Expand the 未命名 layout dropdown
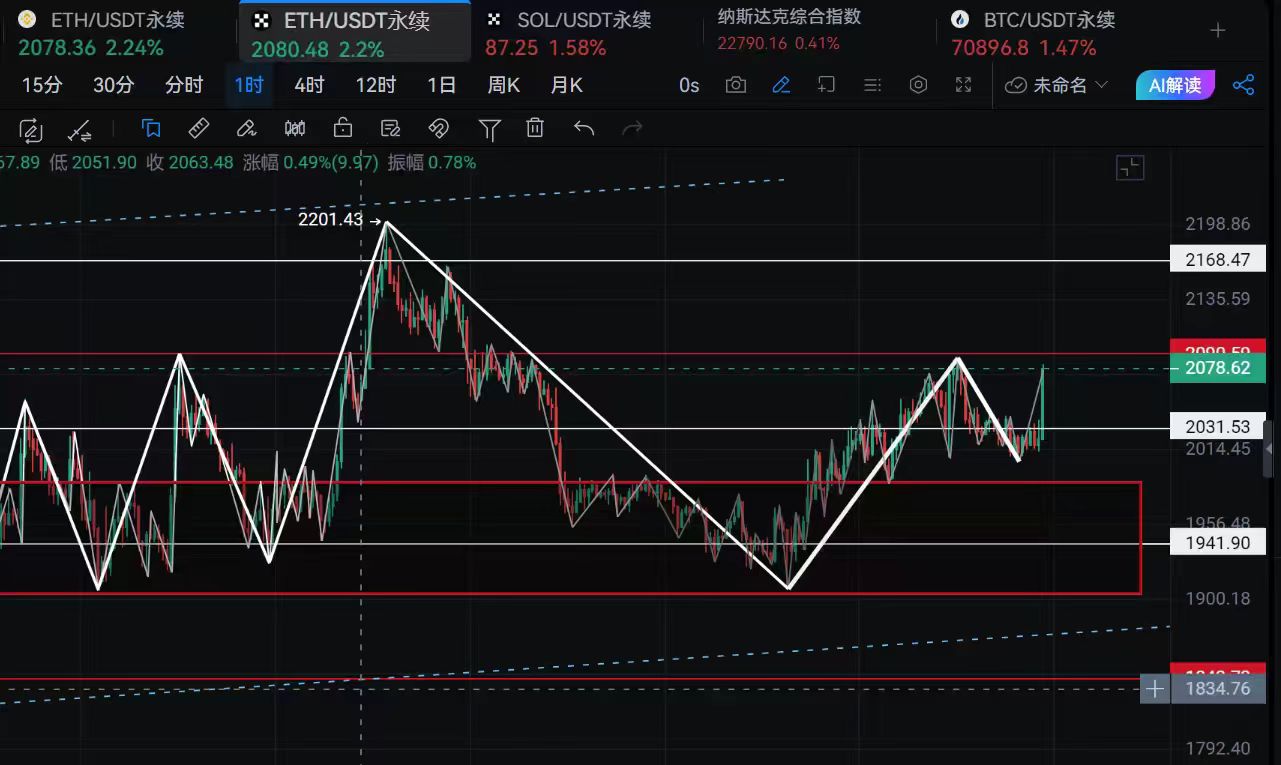The height and width of the screenshot is (765, 1281). 1058,85
